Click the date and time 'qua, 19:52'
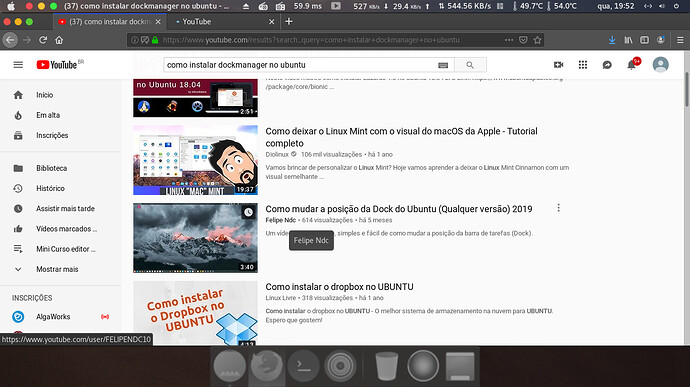The width and height of the screenshot is (690, 387). (x=616, y=6)
